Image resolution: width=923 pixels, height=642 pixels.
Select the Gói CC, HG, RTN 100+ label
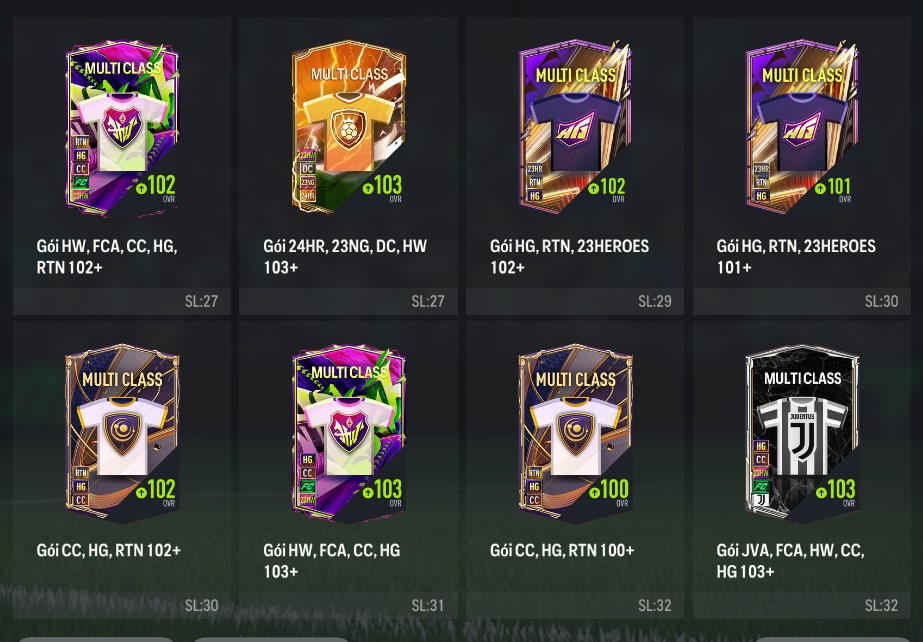(562, 550)
